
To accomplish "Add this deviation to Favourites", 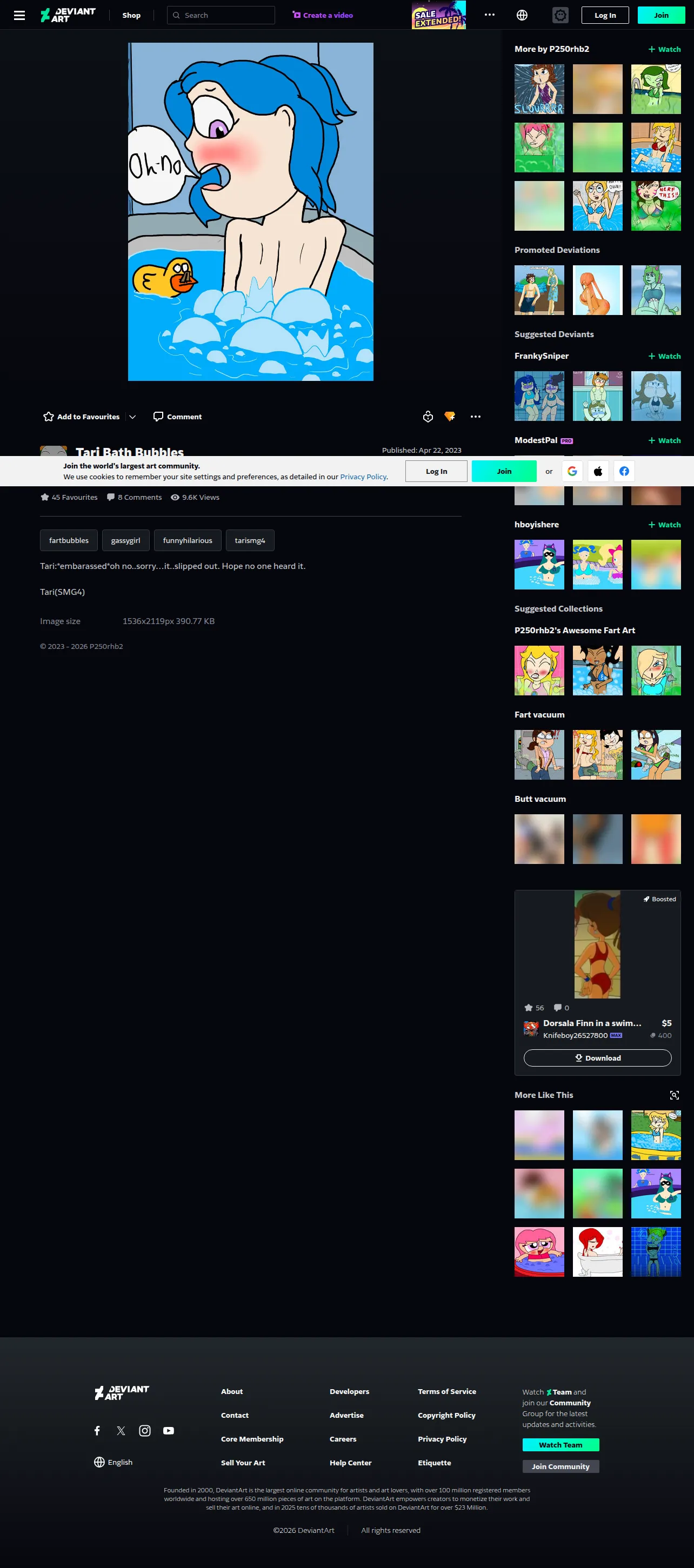I will 82,417.
